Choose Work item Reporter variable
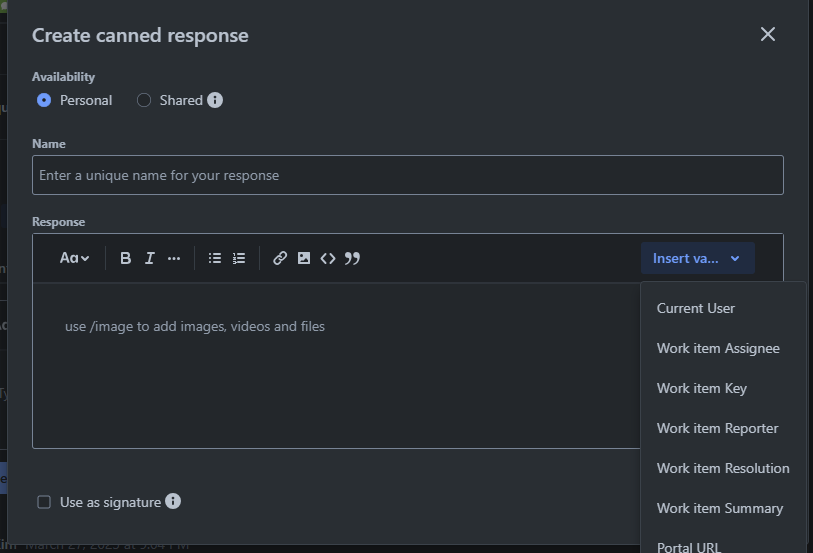The width and height of the screenshot is (813, 553). pos(723,428)
